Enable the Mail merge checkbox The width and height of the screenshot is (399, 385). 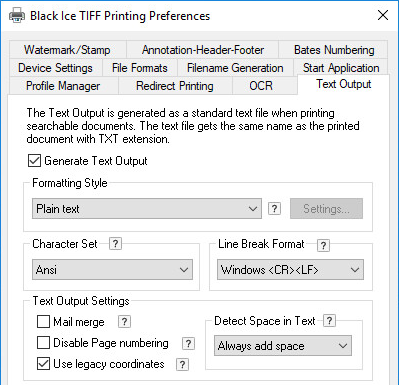point(43,322)
